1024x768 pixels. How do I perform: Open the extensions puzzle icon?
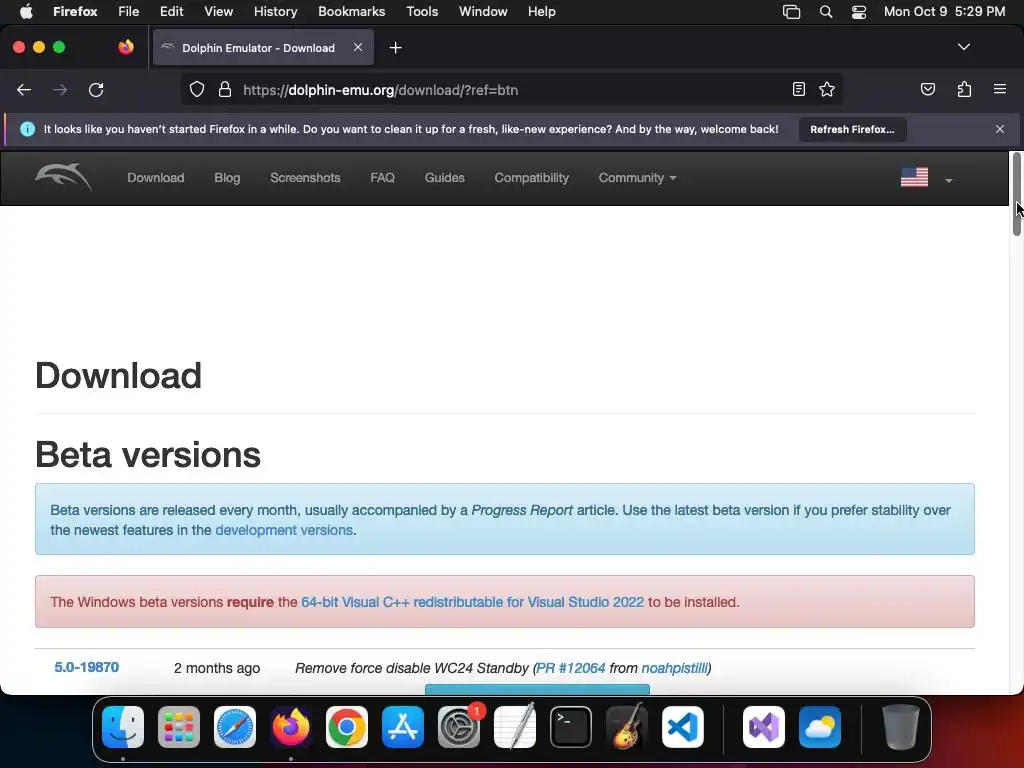point(964,89)
